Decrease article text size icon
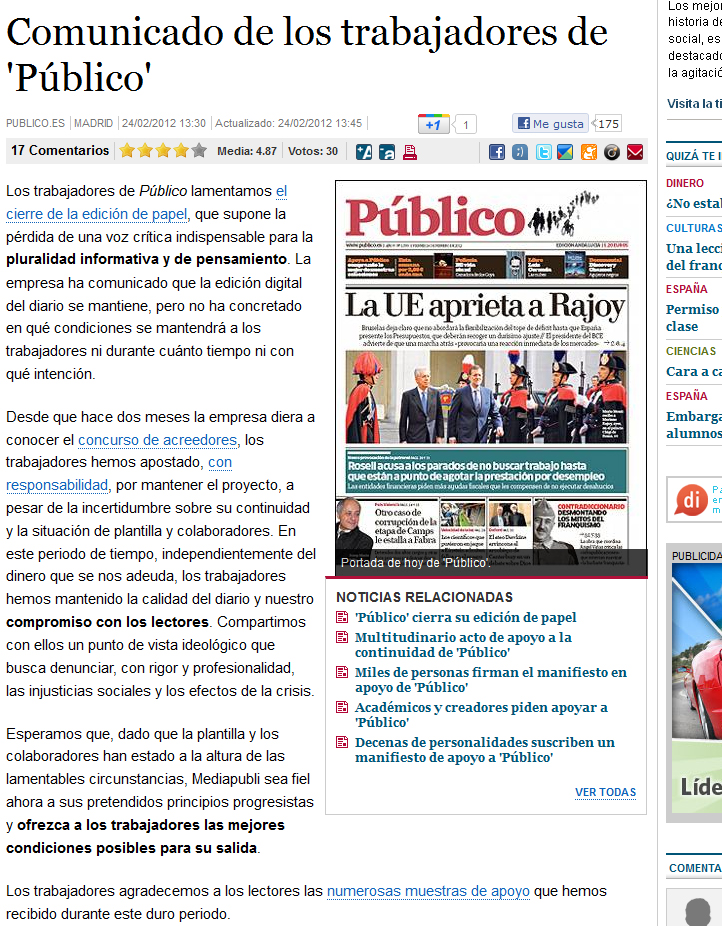This screenshot has height=926, width=722. (386, 152)
